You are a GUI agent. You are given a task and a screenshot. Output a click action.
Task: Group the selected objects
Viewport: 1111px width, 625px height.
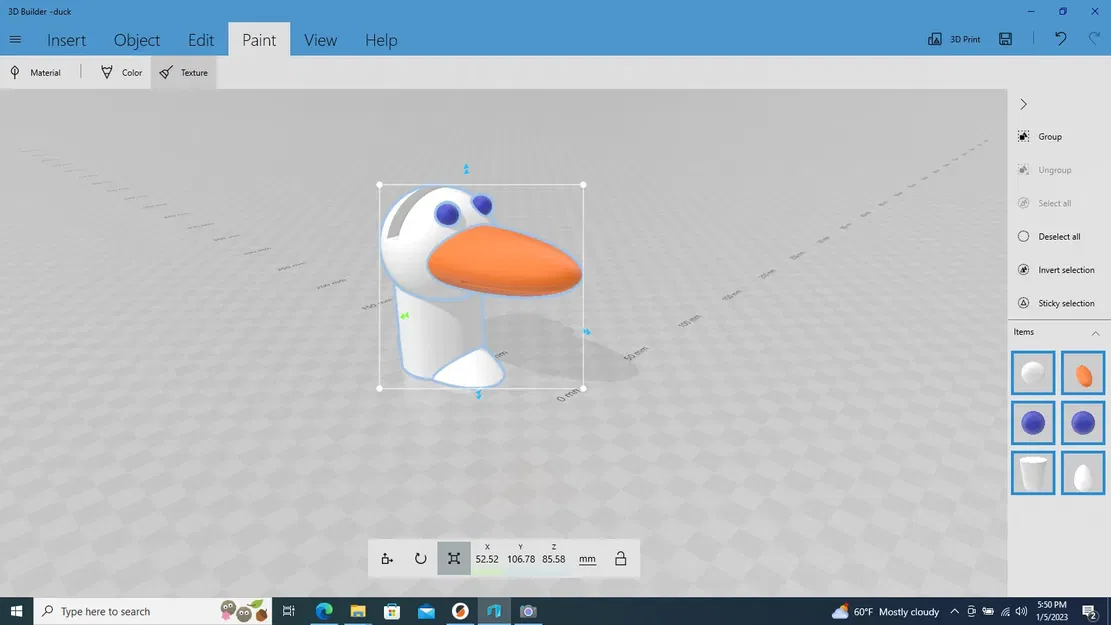1040,136
